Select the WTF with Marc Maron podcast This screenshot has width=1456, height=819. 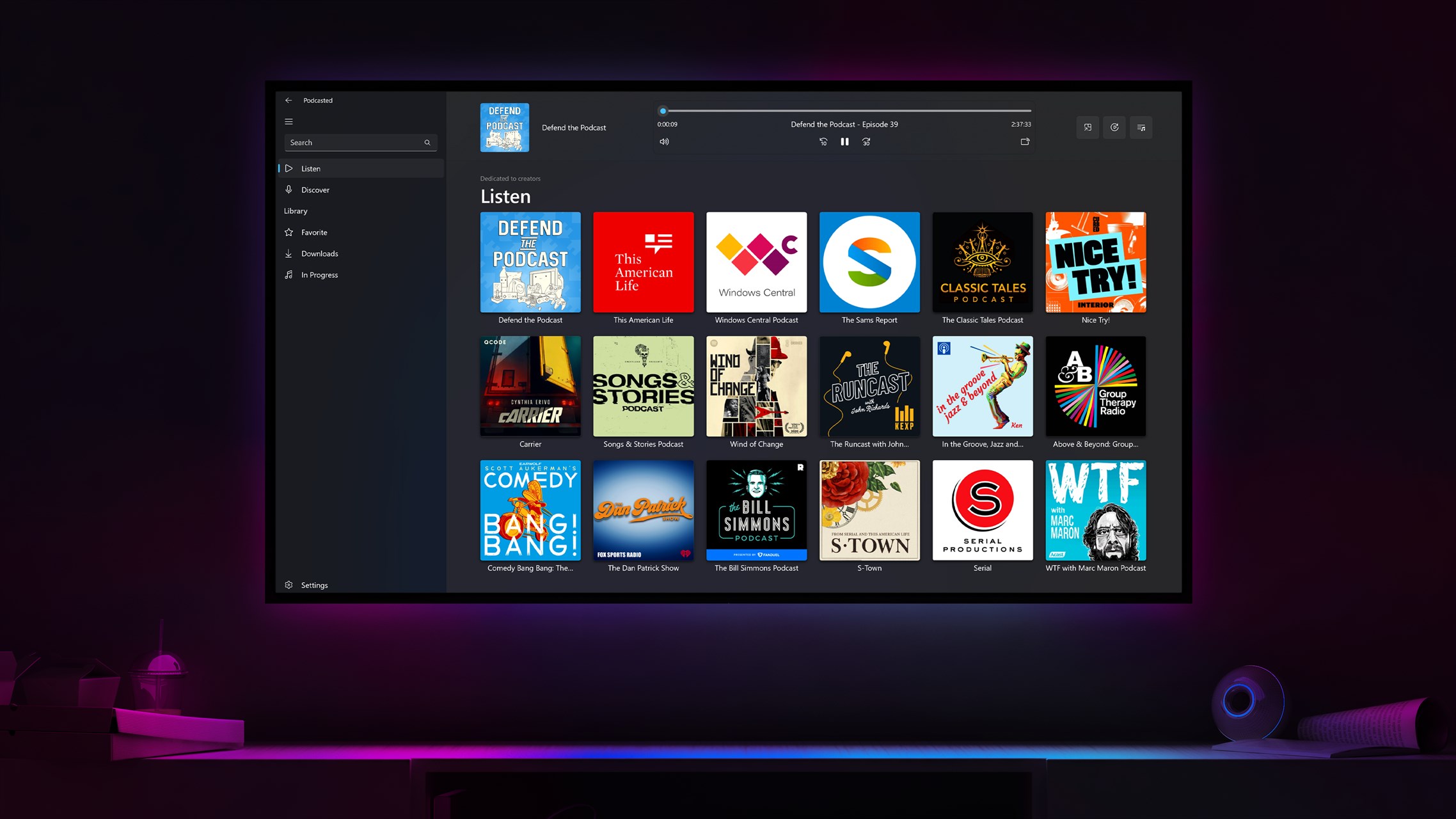tap(1095, 511)
